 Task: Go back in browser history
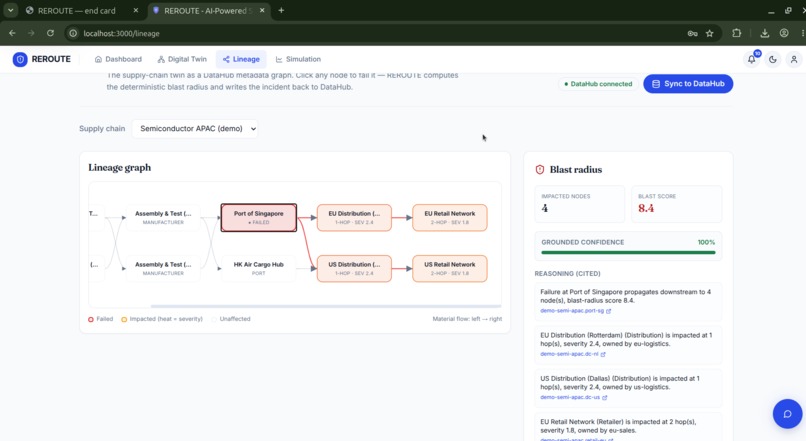tap(12, 33)
